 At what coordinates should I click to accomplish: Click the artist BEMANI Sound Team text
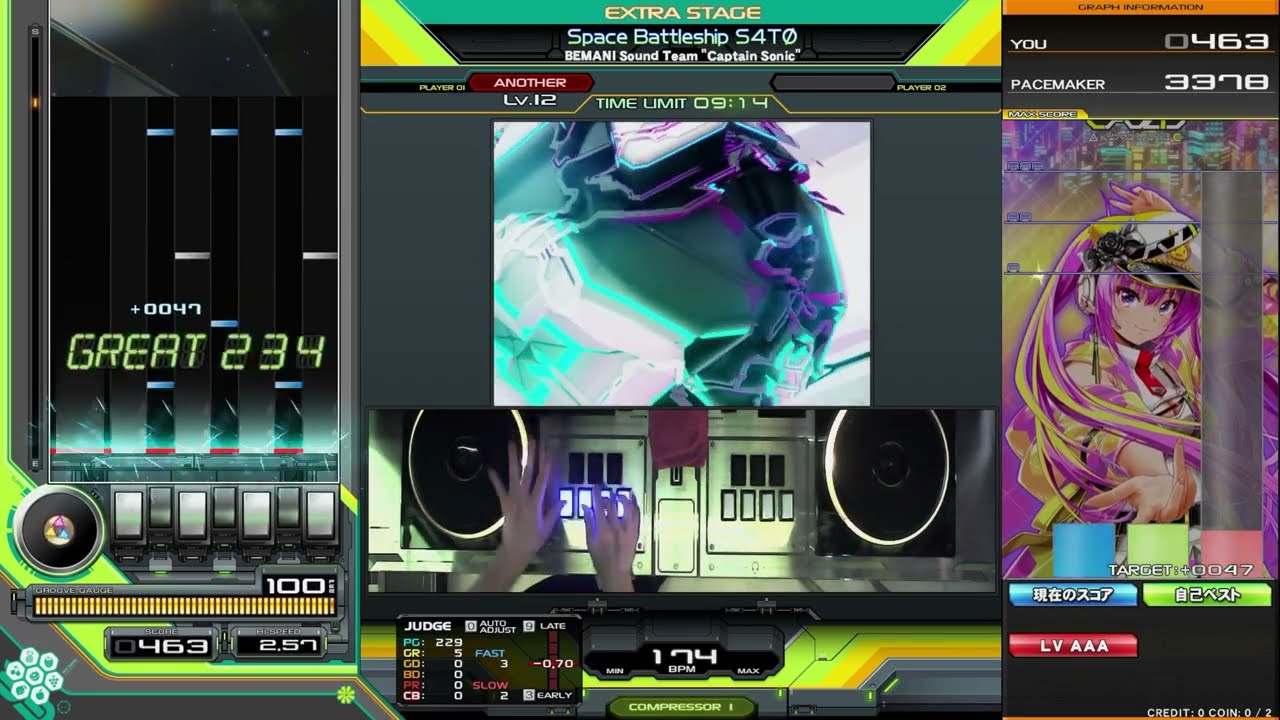tap(682, 56)
